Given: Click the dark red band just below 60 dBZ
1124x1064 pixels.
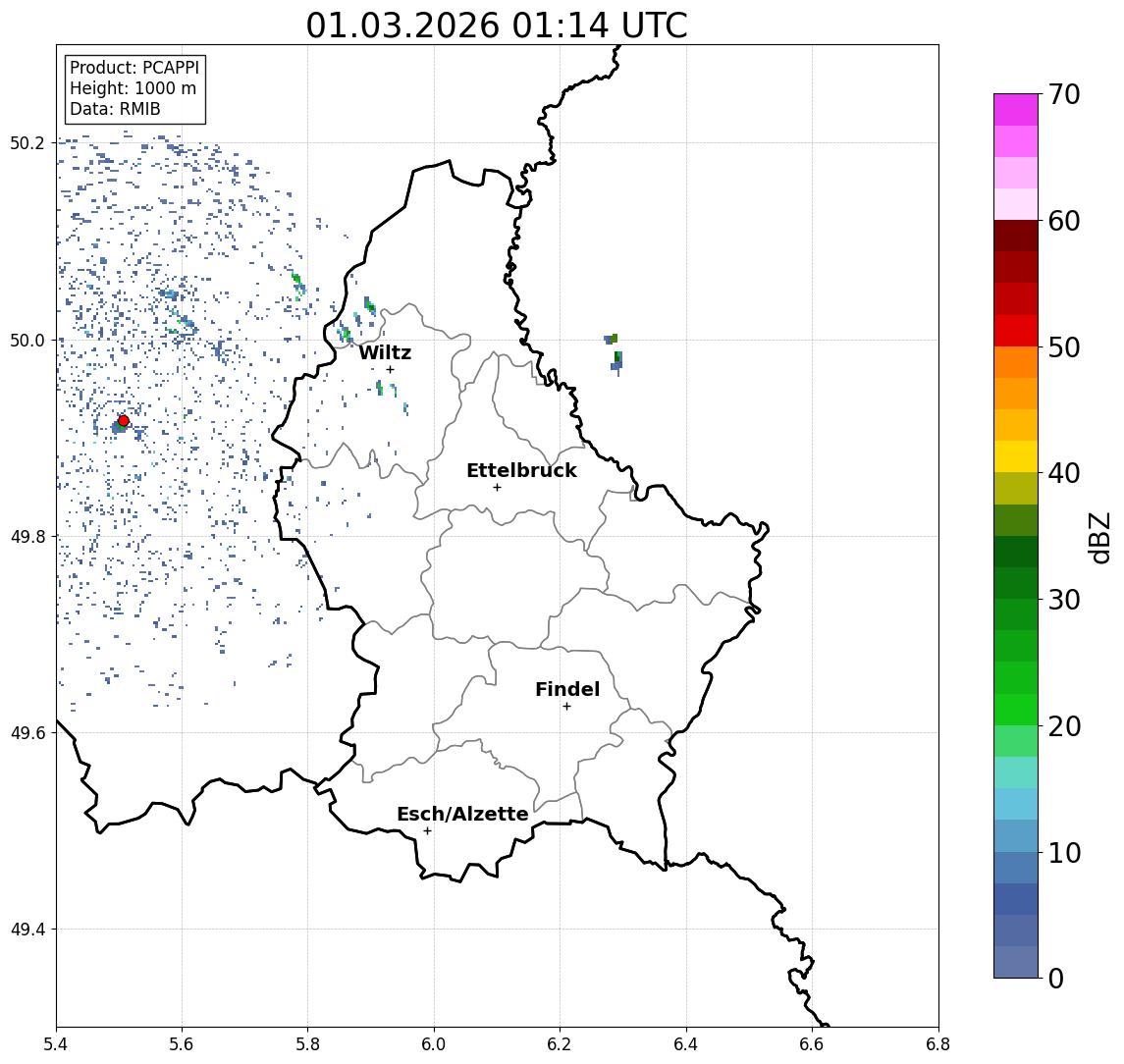Looking at the screenshot, I should 1016,236.
